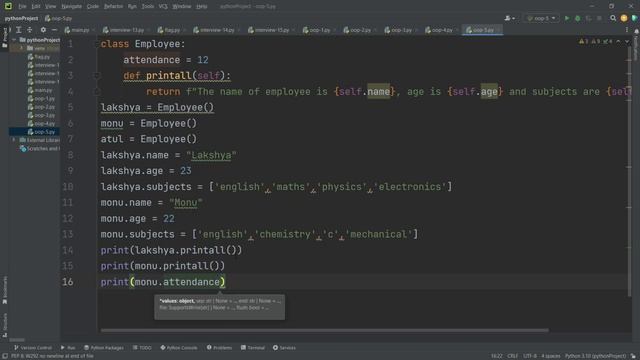This screenshot has height=360, width=640.
Task: Switch to interview-13.py editor tab
Action: [126, 30]
